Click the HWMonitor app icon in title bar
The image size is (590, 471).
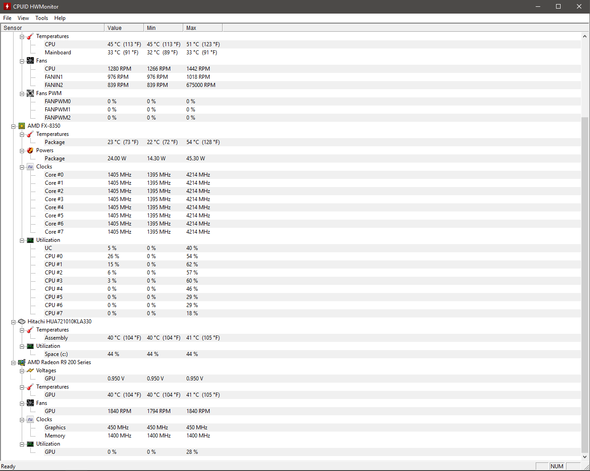coord(7,6)
